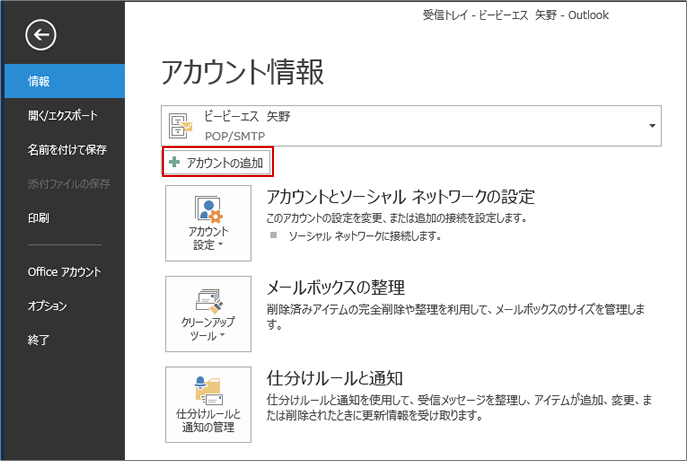Screen dimensions: 687x461
Task: Click the アカウントとソーシャル ネットワークの設定 heading
Action: [x=400, y=197]
